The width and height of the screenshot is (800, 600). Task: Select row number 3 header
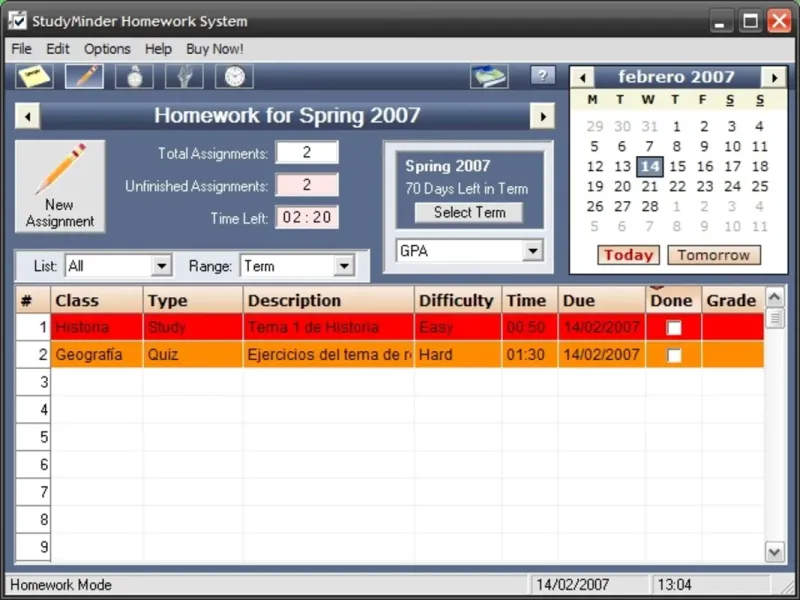click(33, 382)
